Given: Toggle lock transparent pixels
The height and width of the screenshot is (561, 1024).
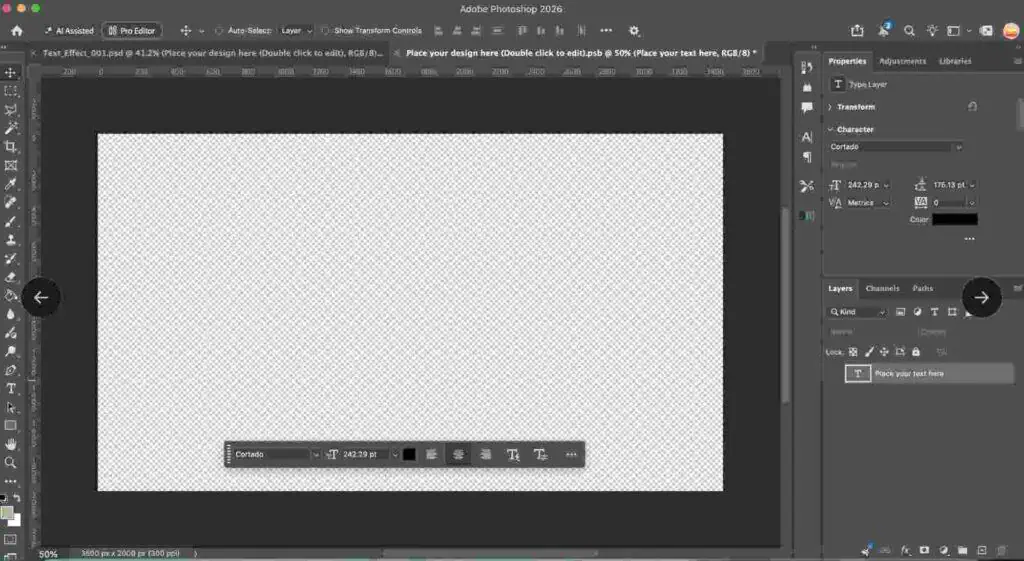Looking at the screenshot, I should [853, 352].
